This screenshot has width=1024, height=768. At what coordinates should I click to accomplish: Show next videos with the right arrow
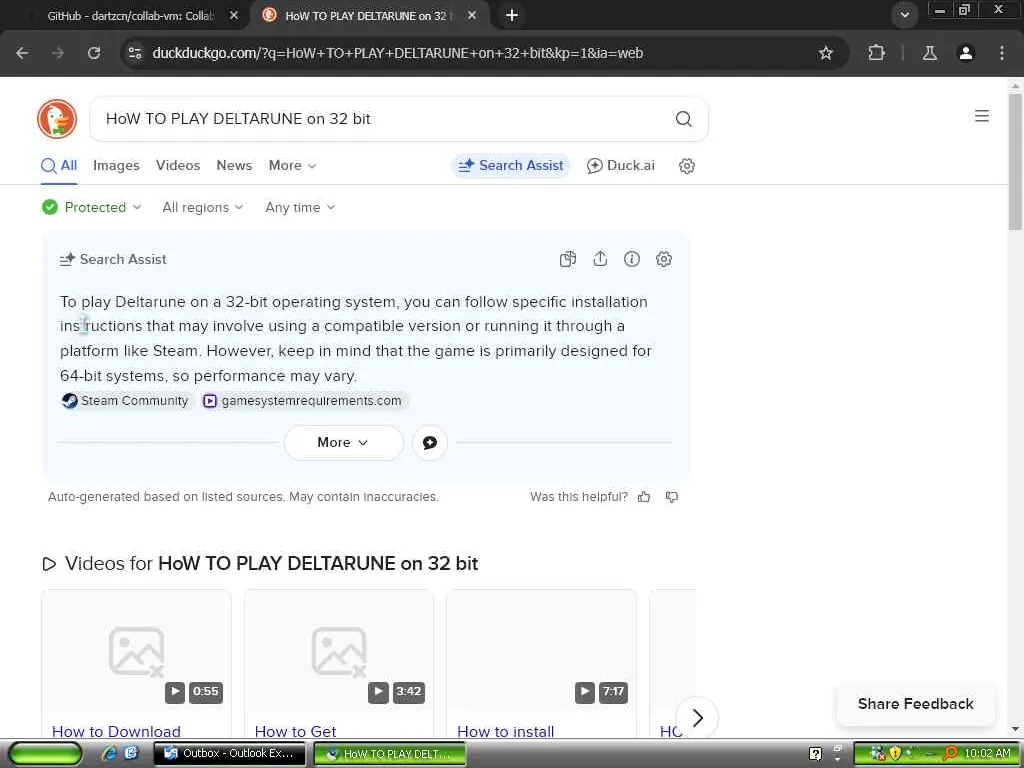click(697, 718)
